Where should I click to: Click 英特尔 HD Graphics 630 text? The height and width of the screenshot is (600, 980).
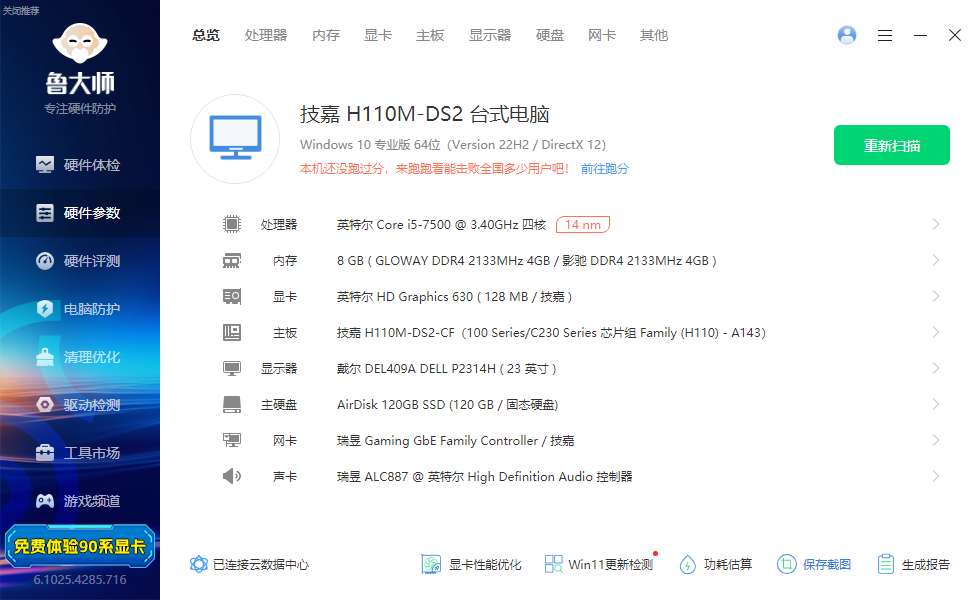click(x=454, y=297)
